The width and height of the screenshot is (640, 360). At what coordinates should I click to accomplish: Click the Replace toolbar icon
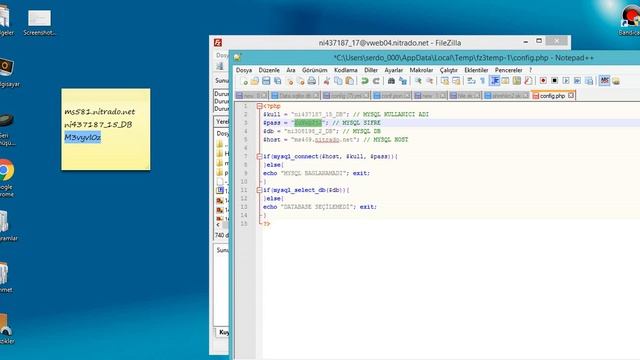403,81
